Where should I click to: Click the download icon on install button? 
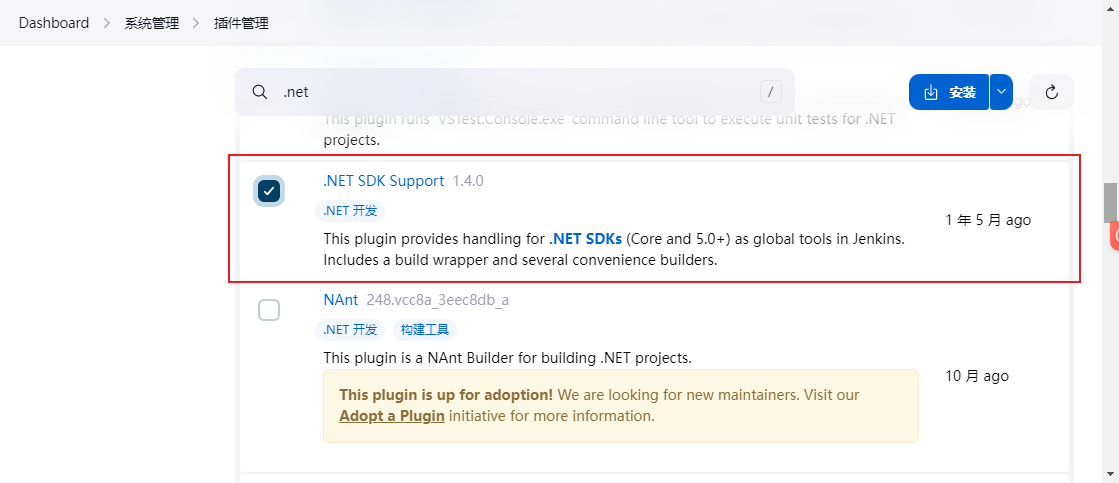coord(931,92)
